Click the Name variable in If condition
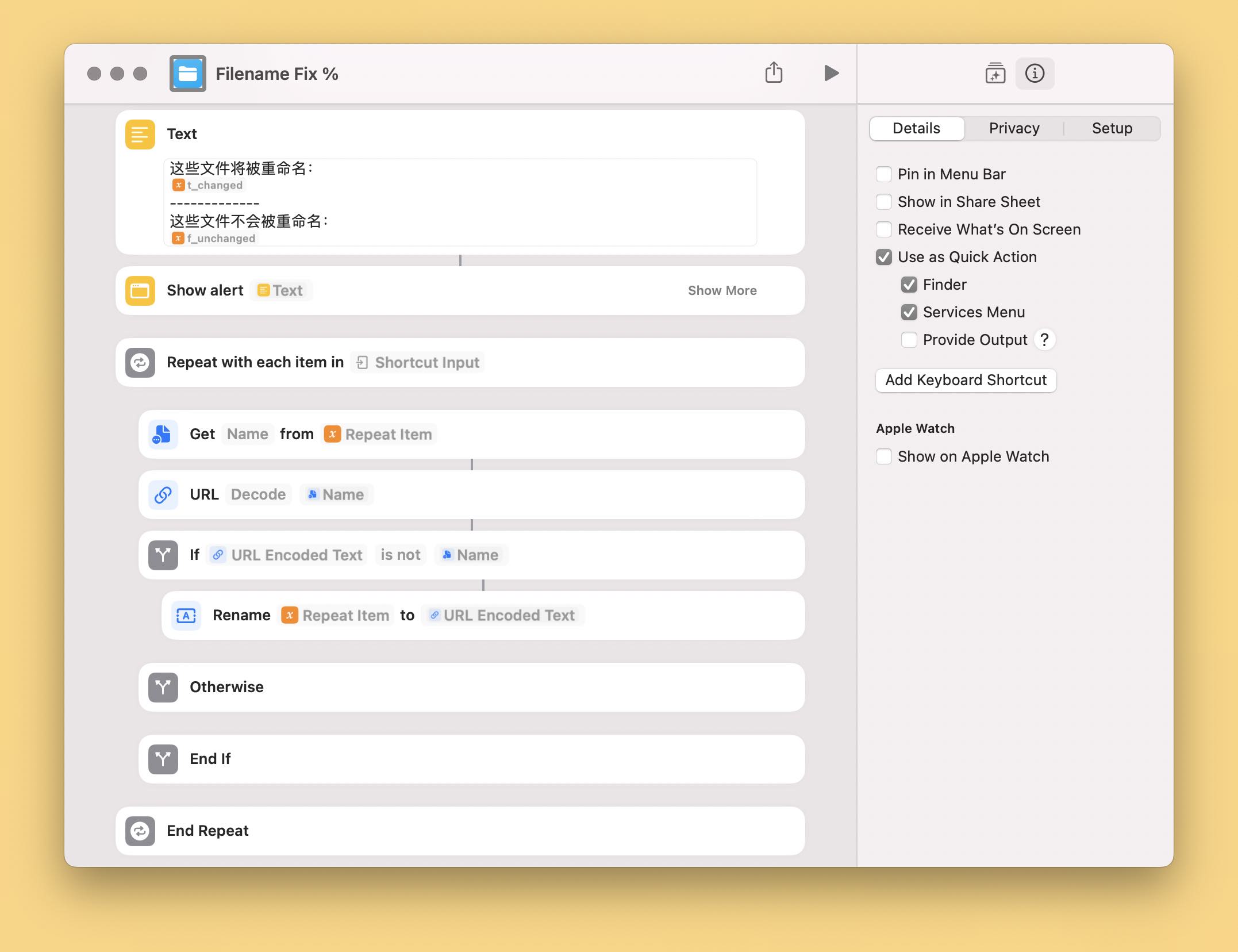The image size is (1238, 952). click(471, 555)
